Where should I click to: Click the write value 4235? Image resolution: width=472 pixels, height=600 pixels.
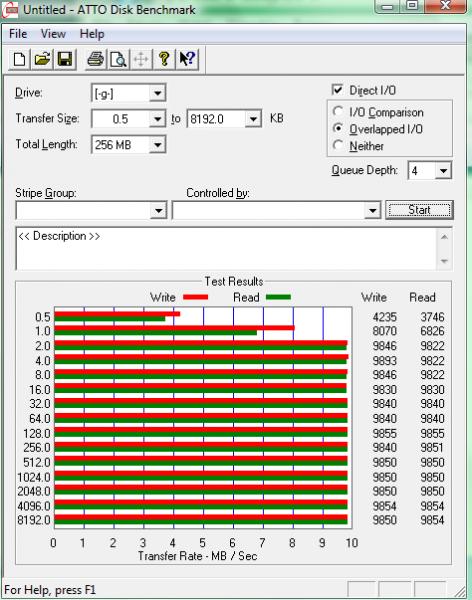click(384, 317)
